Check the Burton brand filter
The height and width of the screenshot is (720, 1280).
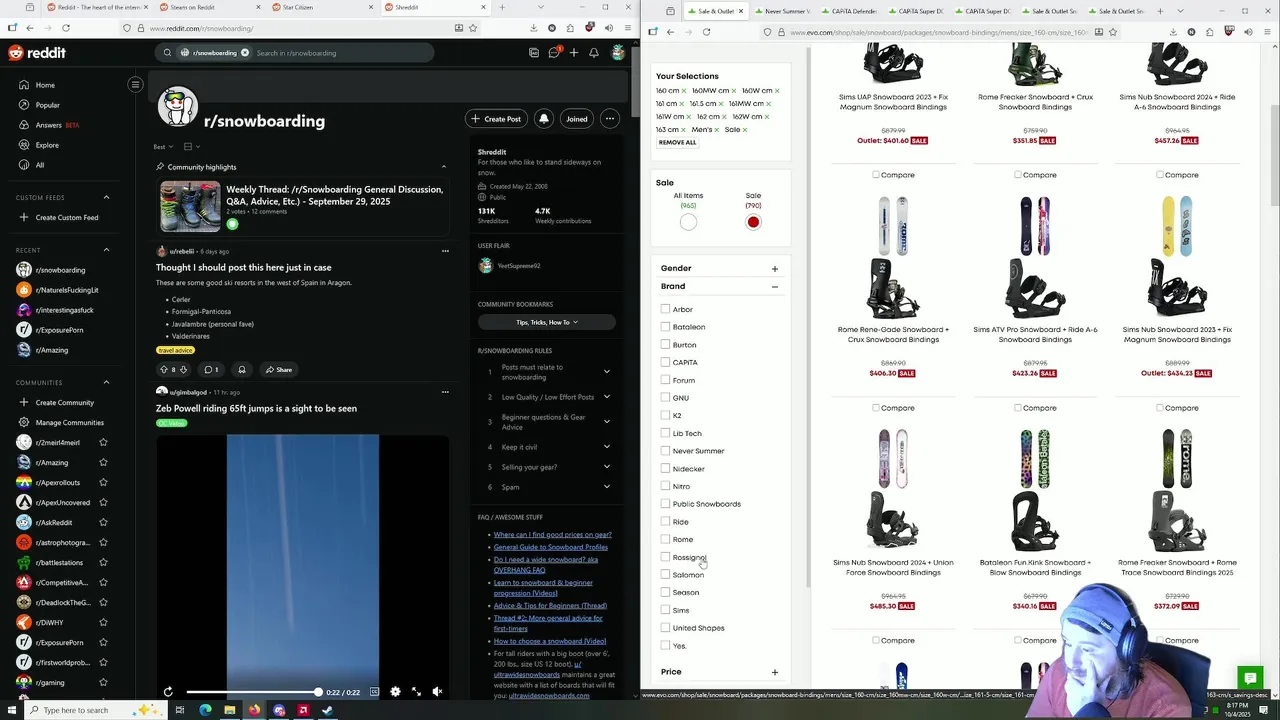coord(665,344)
